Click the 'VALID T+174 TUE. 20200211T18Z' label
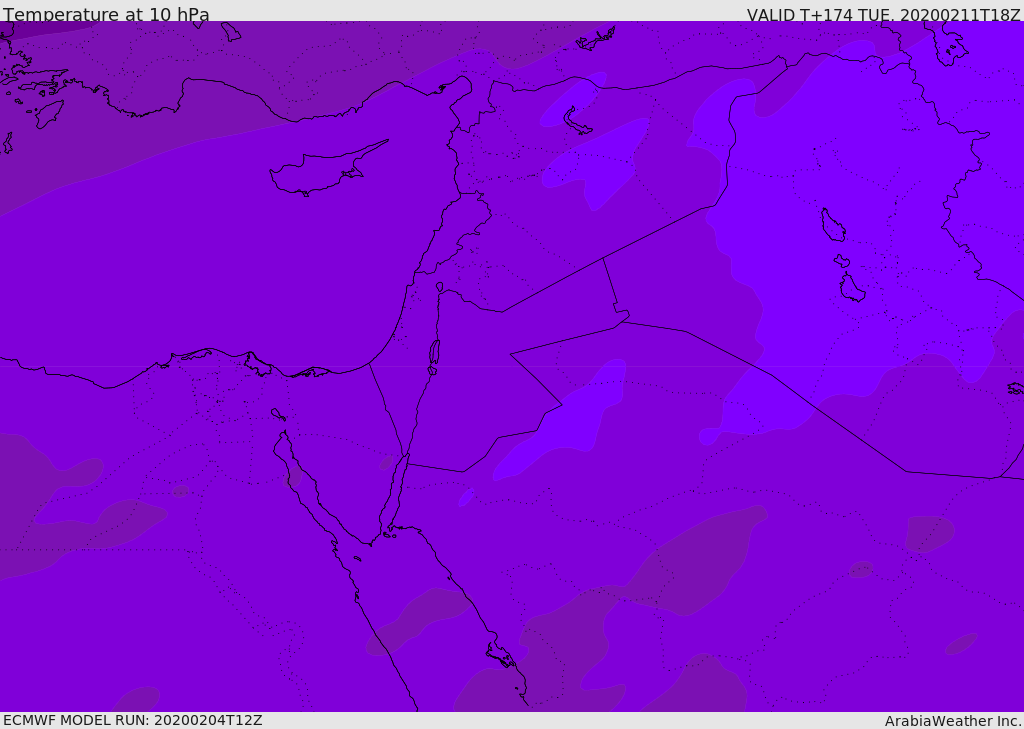The height and width of the screenshot is (729, 1024). (x=884, y=15)
